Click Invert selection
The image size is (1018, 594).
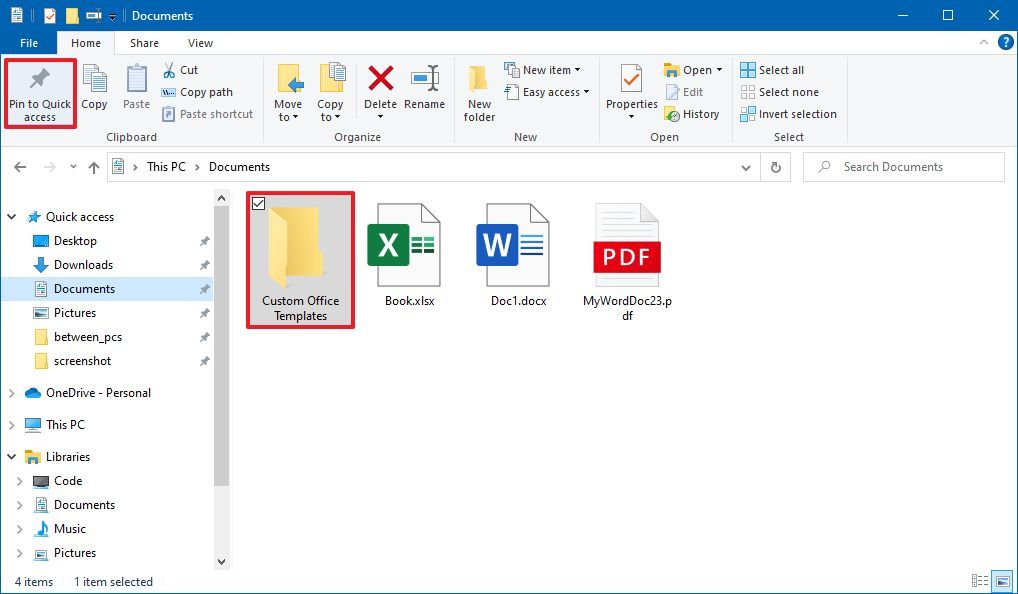pyautogui.click(x=789, y=114)
